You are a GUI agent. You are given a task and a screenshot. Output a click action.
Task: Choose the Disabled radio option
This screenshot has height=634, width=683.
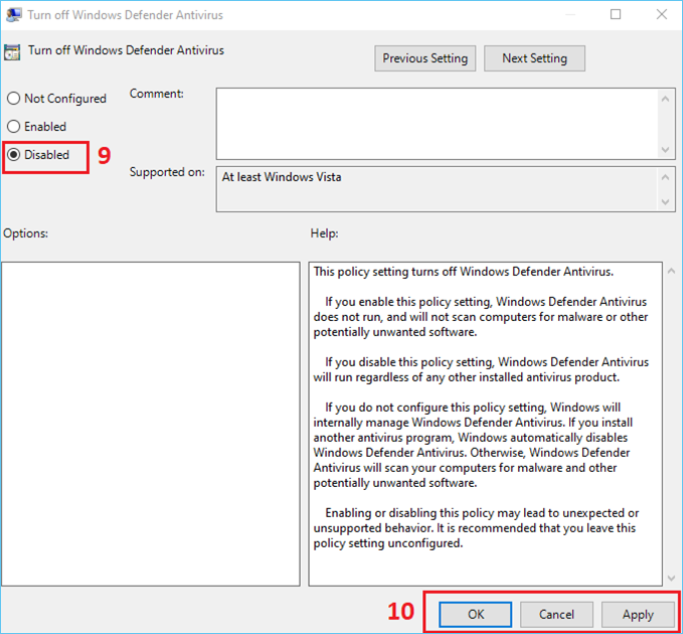tap(13, 155)
